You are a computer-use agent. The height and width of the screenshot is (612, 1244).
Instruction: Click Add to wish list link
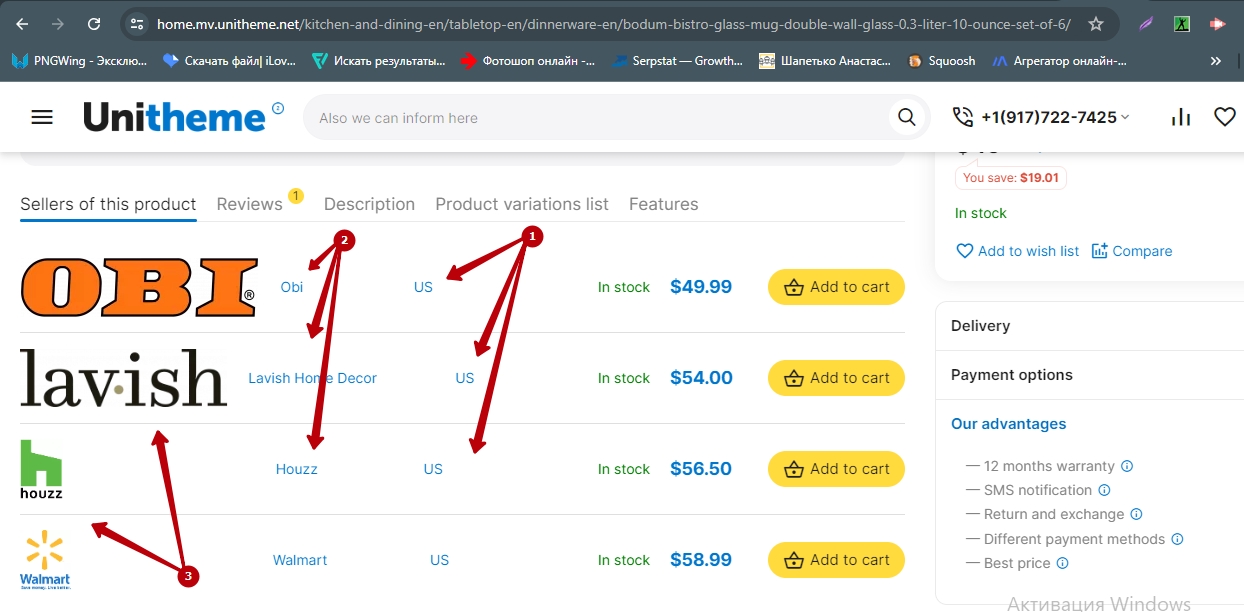click(x=1018, y=251)
